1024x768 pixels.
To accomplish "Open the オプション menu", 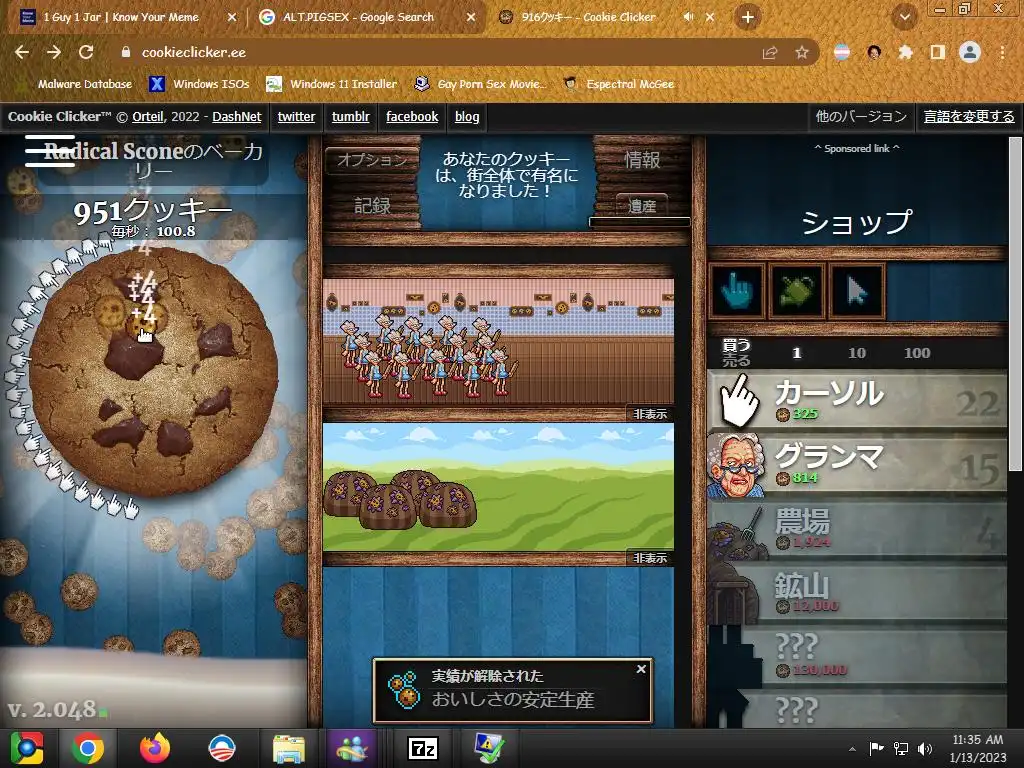I will (372, 159).
